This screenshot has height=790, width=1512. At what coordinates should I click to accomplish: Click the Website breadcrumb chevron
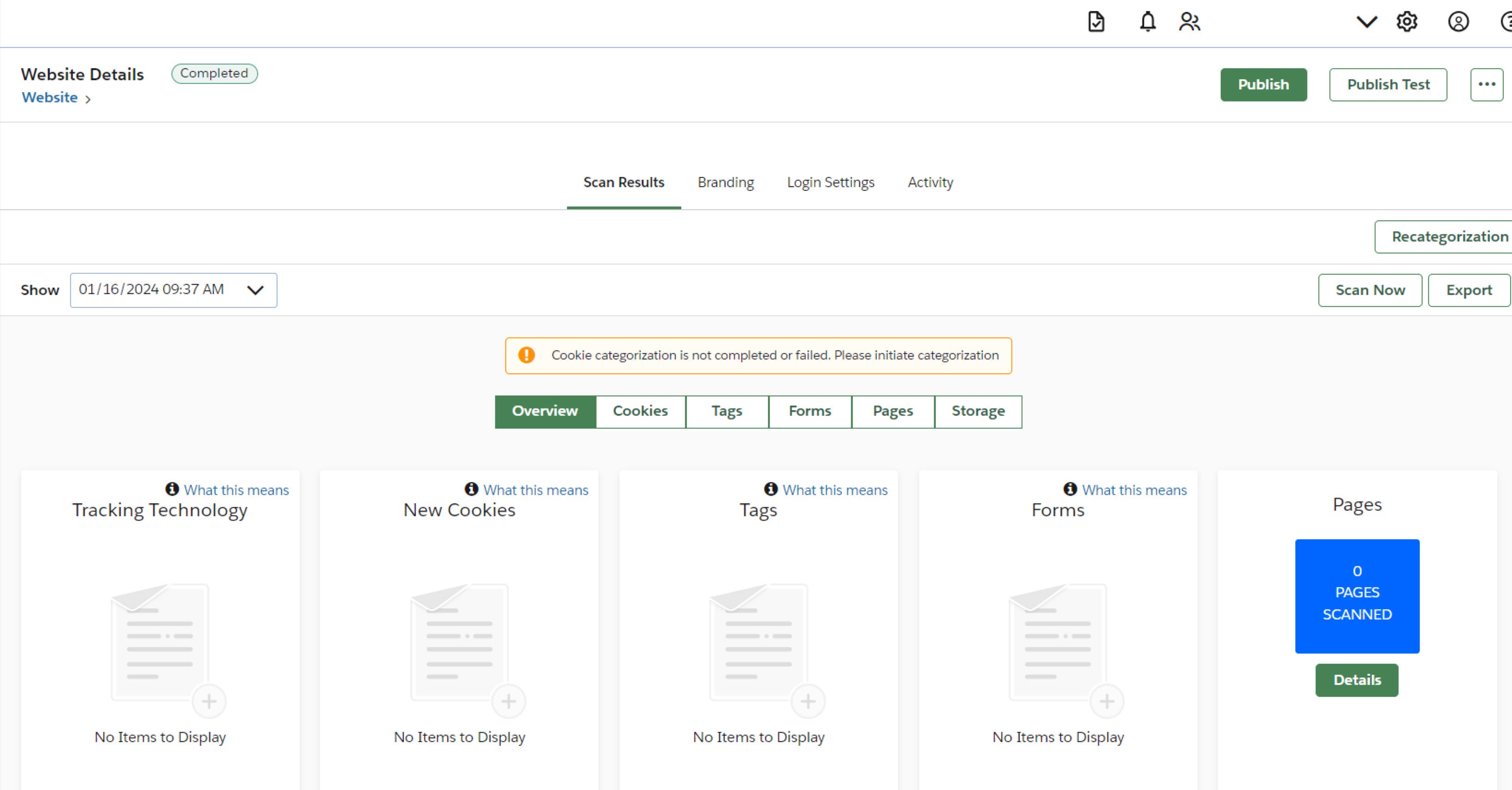[x=88, y=99]
